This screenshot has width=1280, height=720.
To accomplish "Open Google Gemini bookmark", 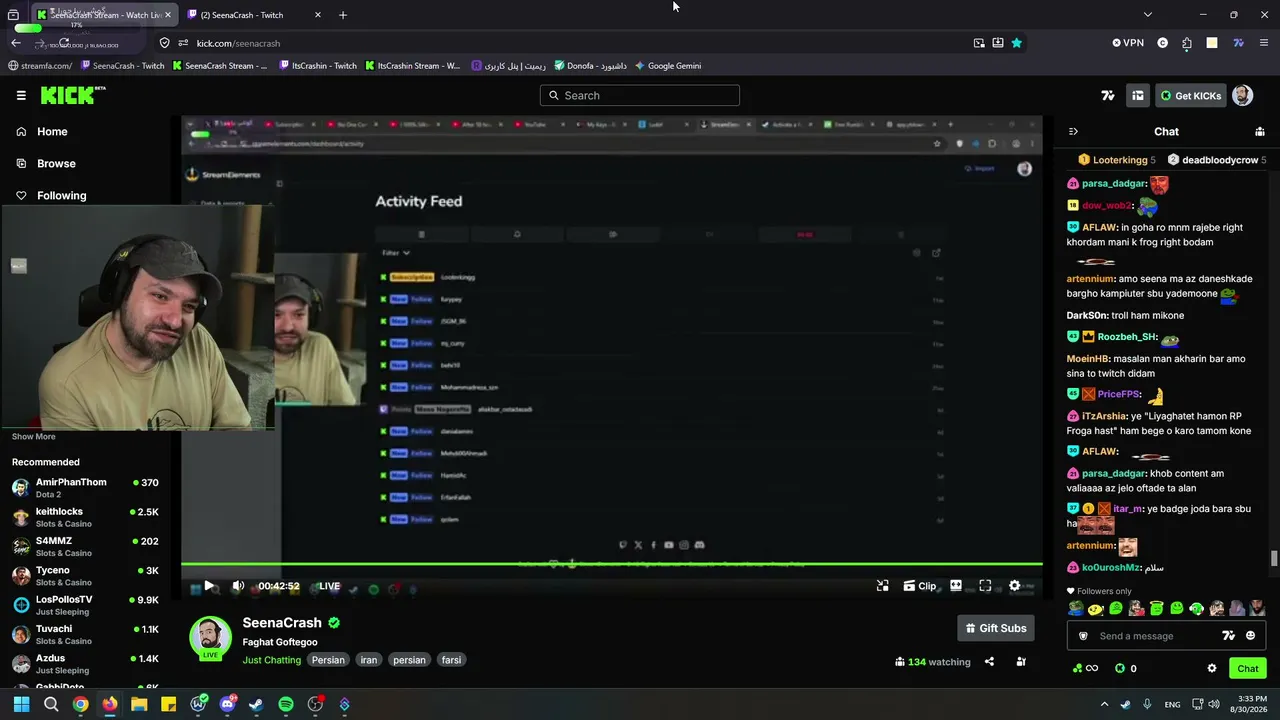I will 667,66.
